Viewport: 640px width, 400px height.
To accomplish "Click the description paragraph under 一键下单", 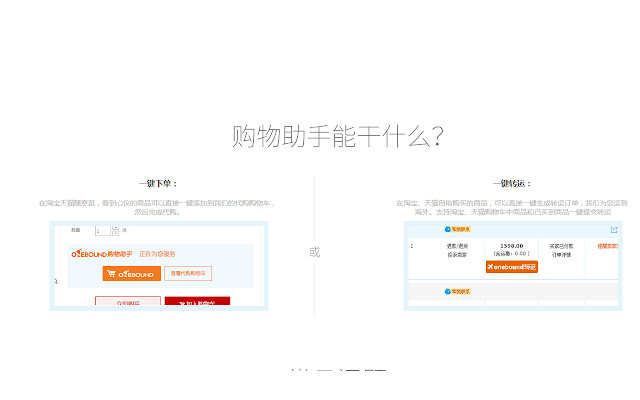I will coord(158,207).
